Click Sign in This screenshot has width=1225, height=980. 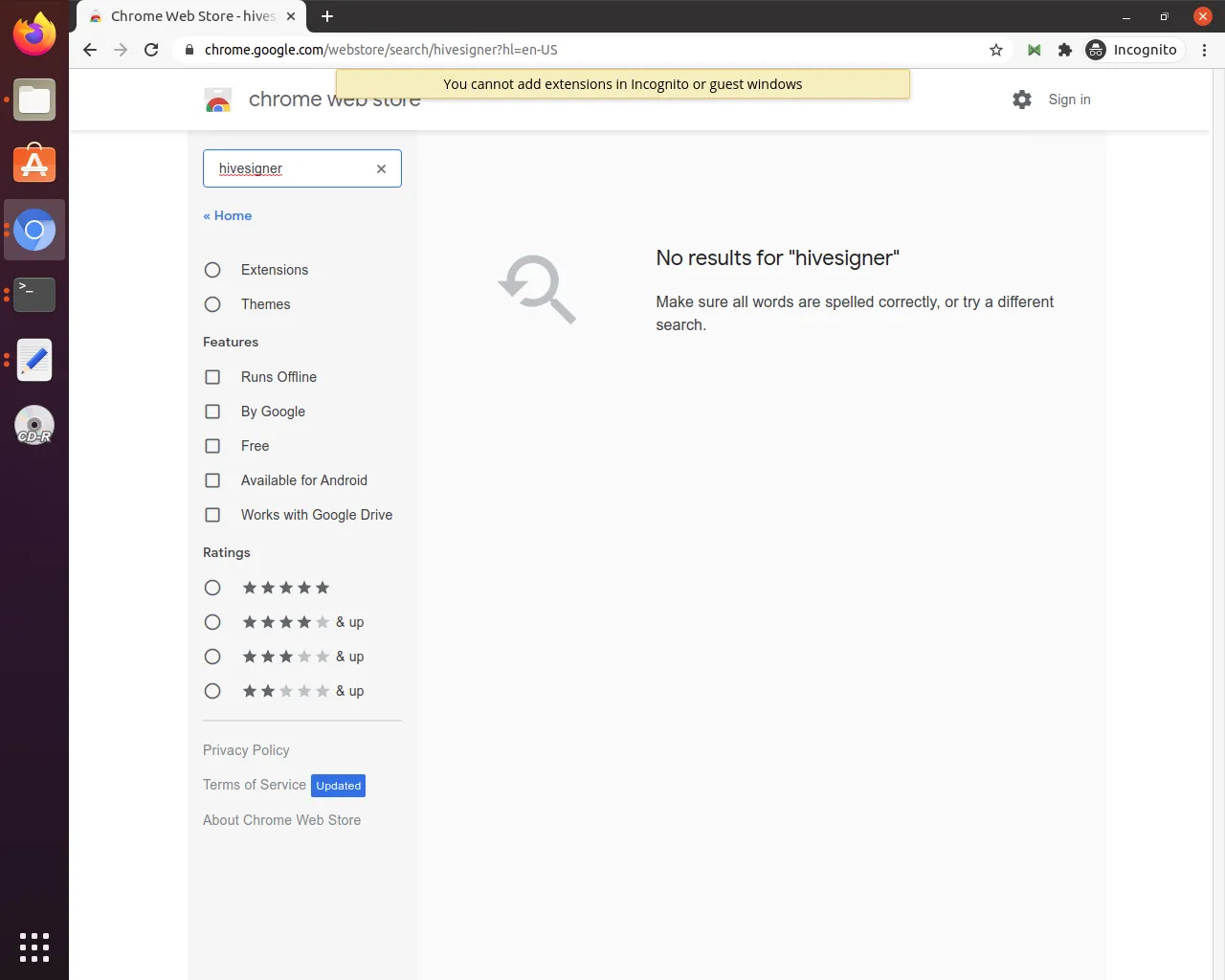pyautogui.click(x=1069, y=100)
